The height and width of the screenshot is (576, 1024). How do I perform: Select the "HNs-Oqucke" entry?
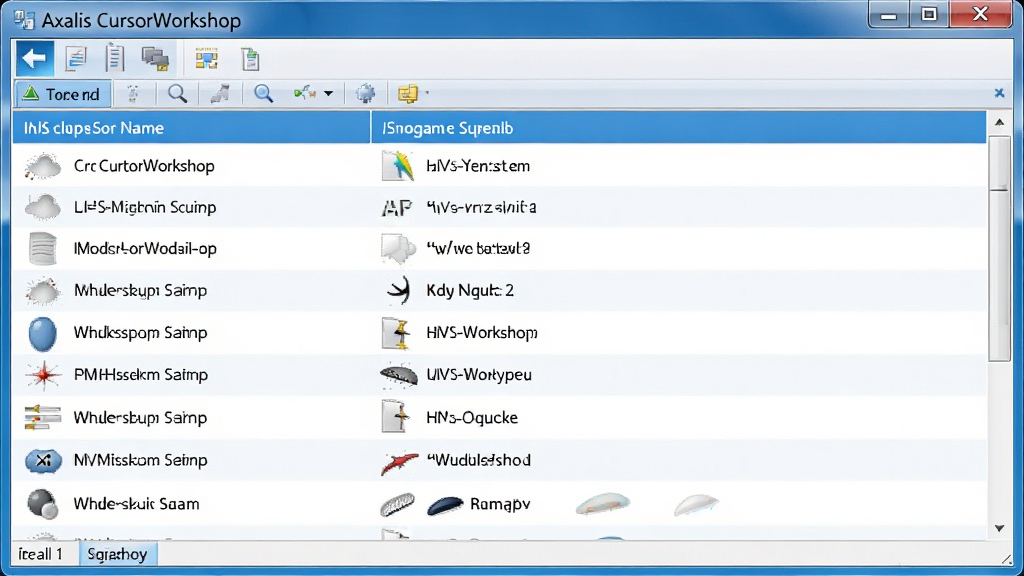click(x=472, y=418)
